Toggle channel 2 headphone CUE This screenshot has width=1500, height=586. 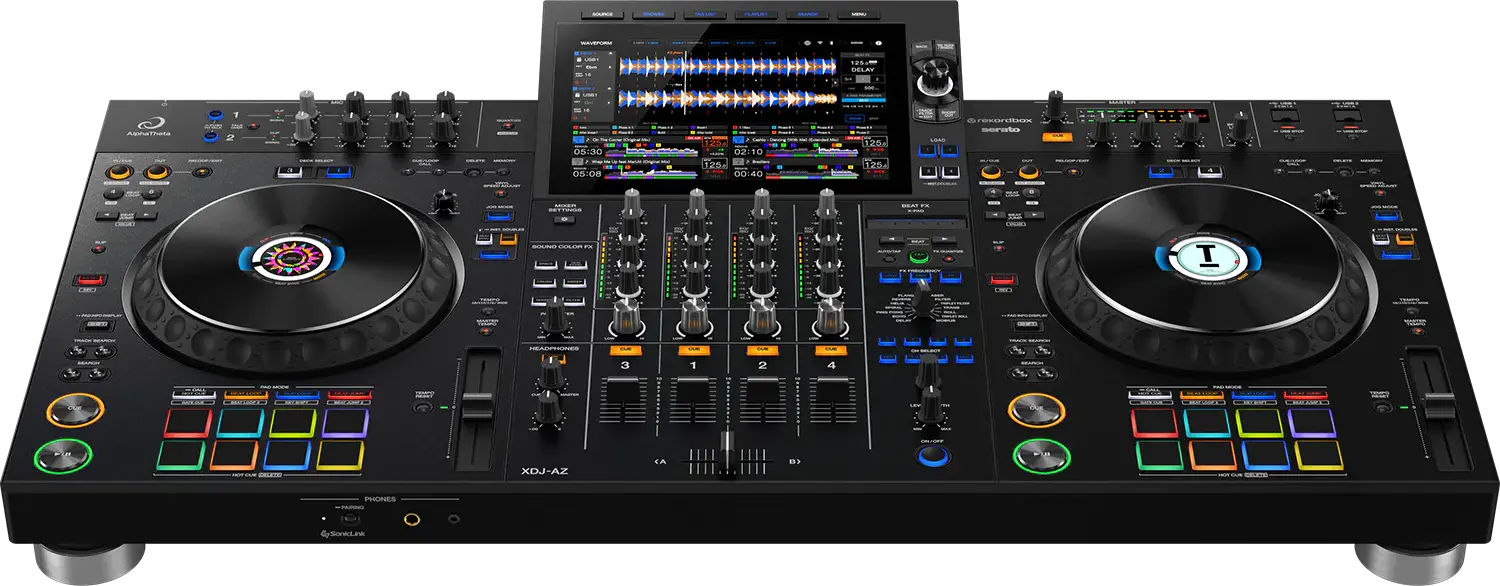[762, 349]
